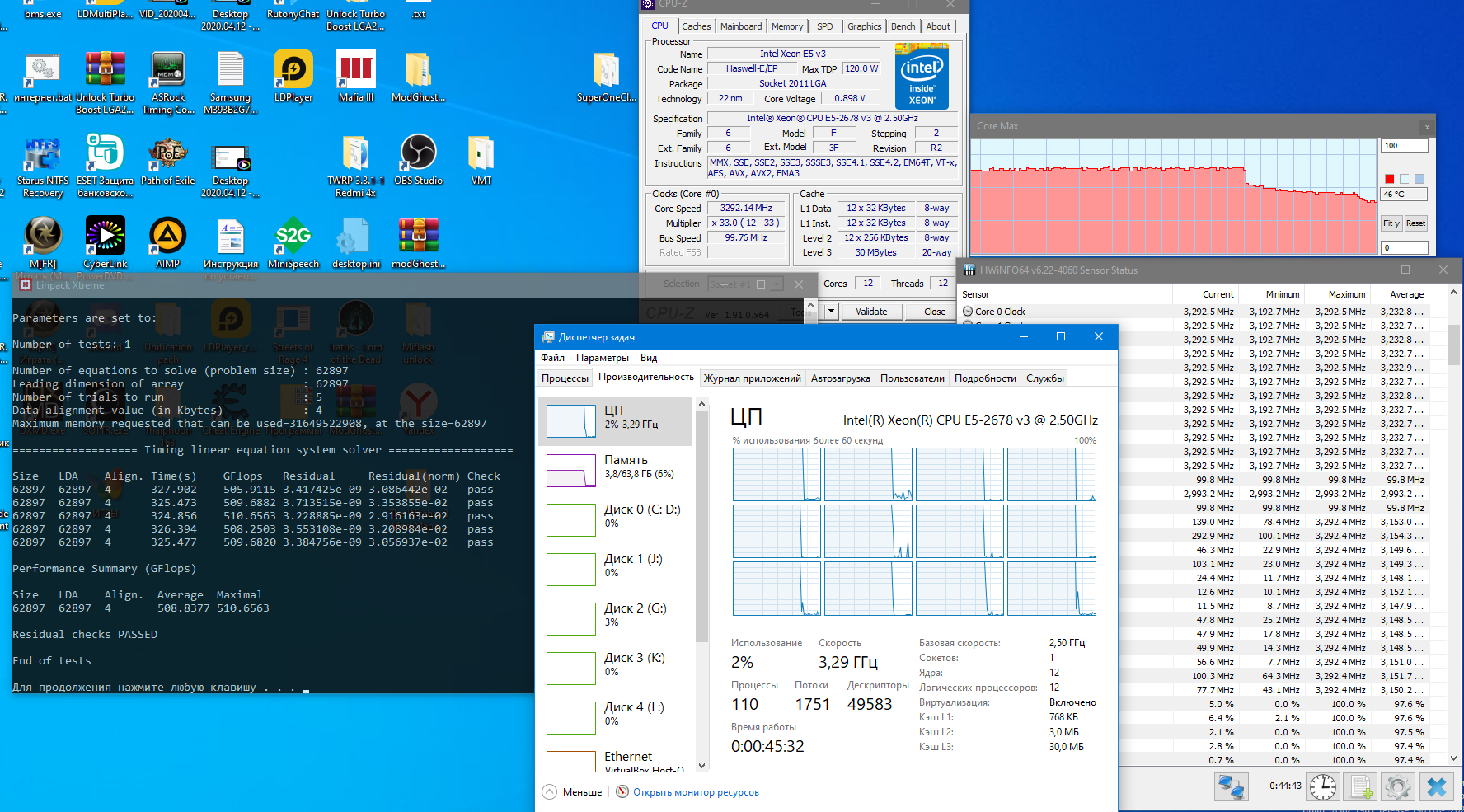
Task: Click the Current column header in HWiNFO
Action: click(1205, 294)
